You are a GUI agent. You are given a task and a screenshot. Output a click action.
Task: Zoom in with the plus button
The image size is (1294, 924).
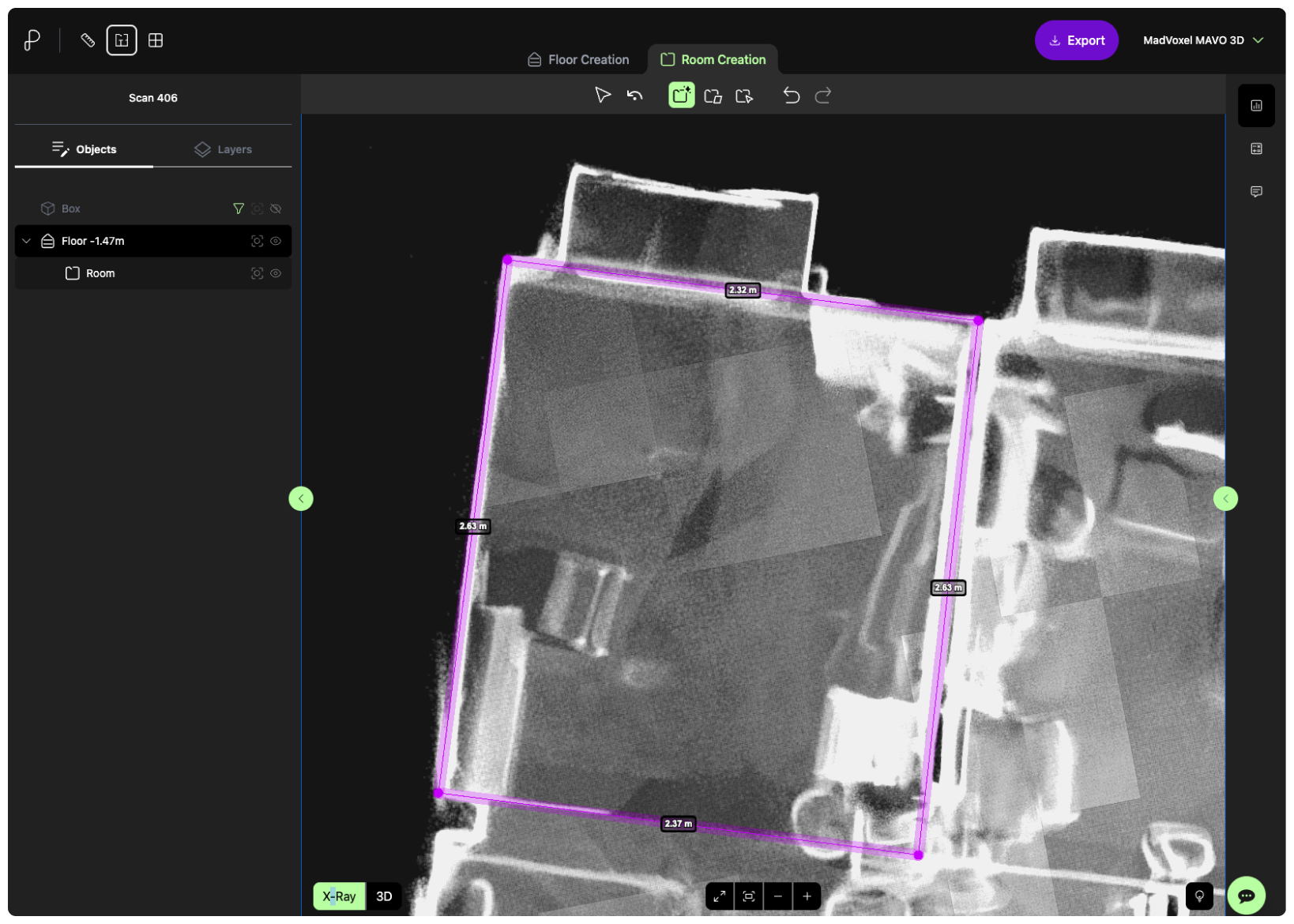pos(807,896)
